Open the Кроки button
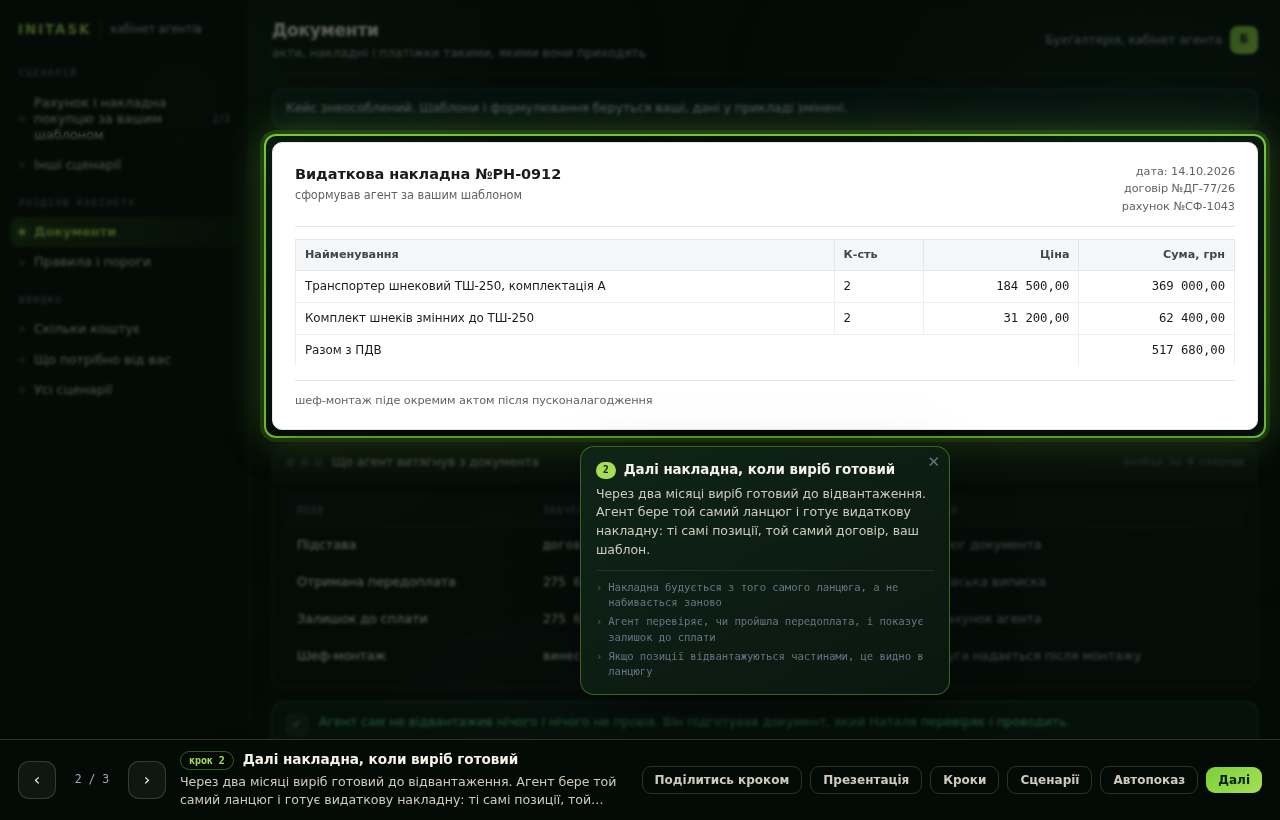 click(x=964, y=780)
